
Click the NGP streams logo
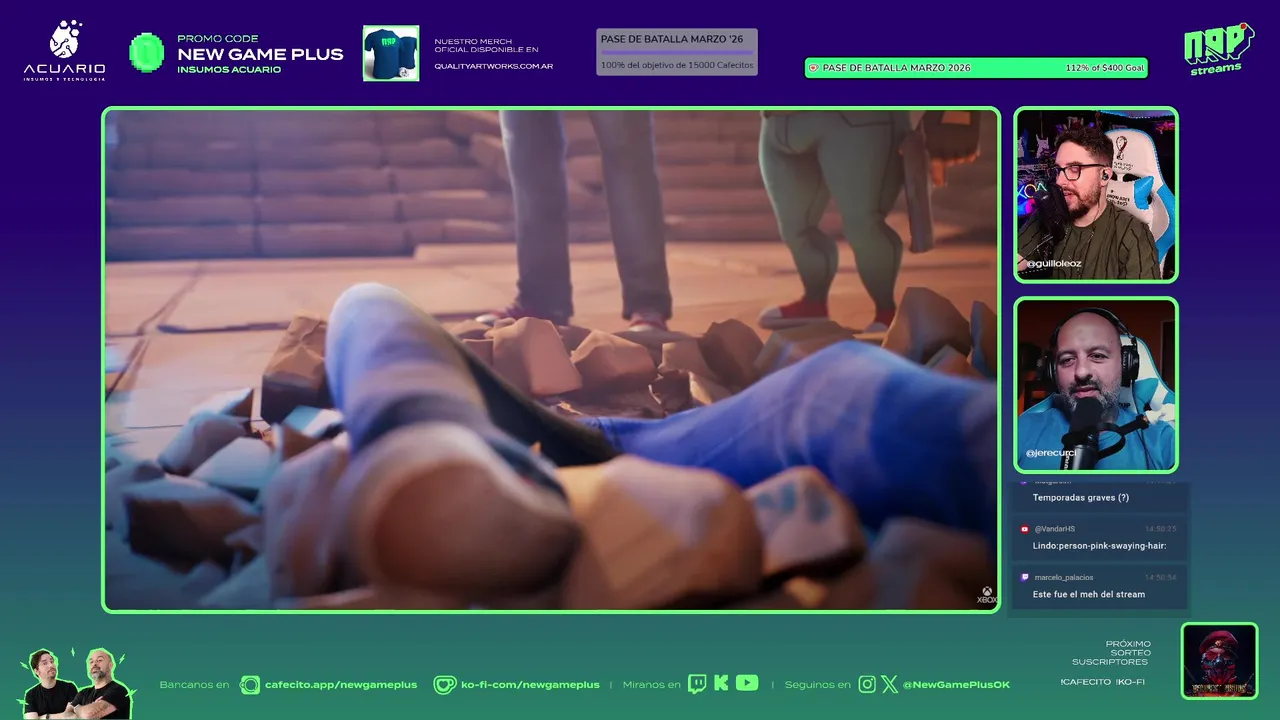pyautogui.click(x=1218, y=49)
